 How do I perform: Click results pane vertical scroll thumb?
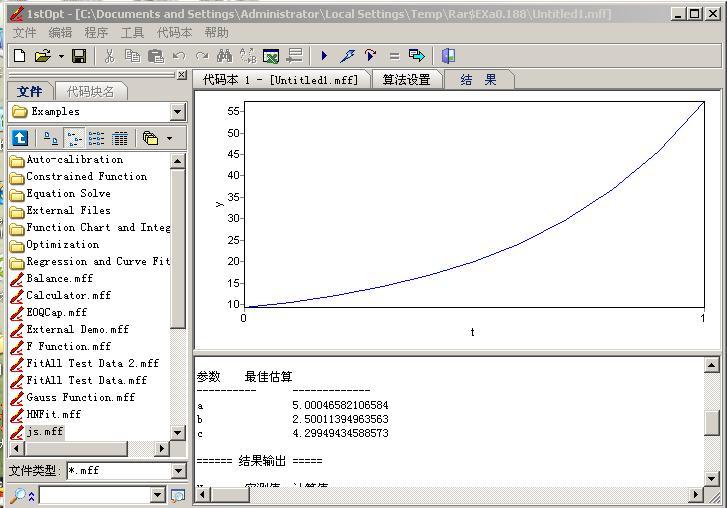pos(711,423)
